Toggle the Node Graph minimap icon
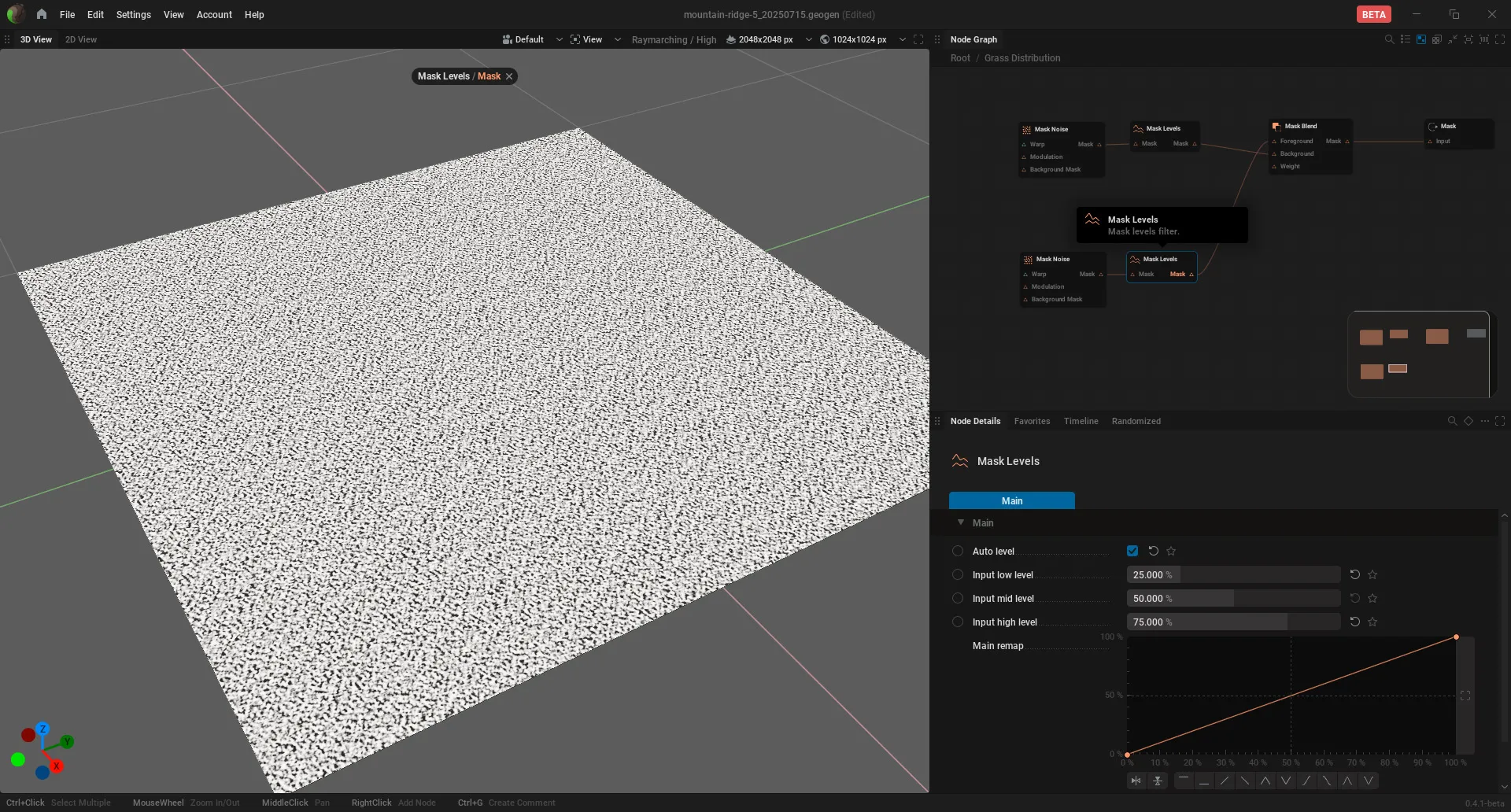The height and width of the screenshot is (812, 1511). [x=1421, y=39]
